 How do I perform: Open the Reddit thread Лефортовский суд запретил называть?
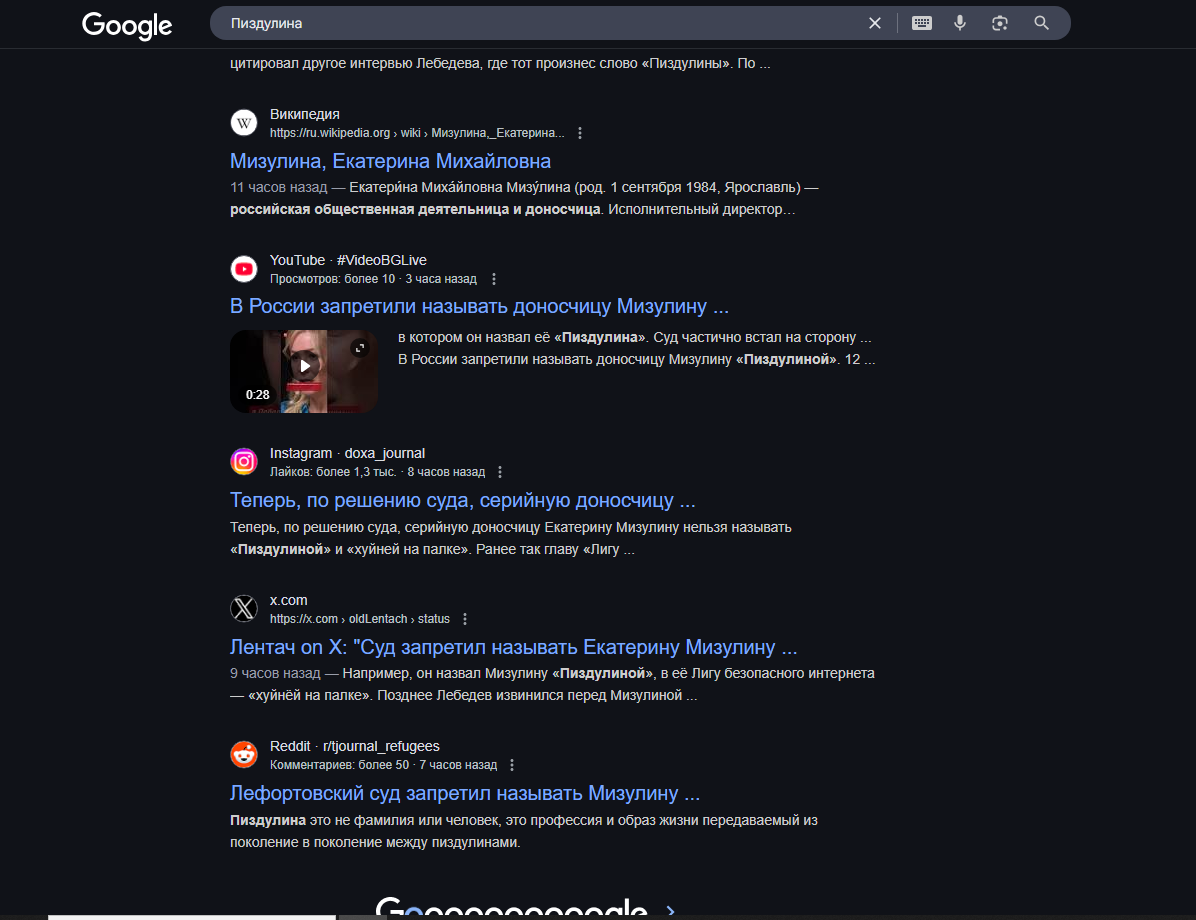[465, 793]
